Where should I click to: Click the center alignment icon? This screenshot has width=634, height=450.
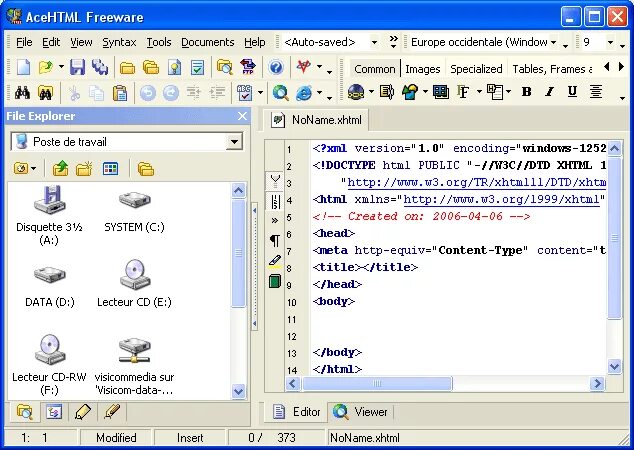click(x=595, y=92)
